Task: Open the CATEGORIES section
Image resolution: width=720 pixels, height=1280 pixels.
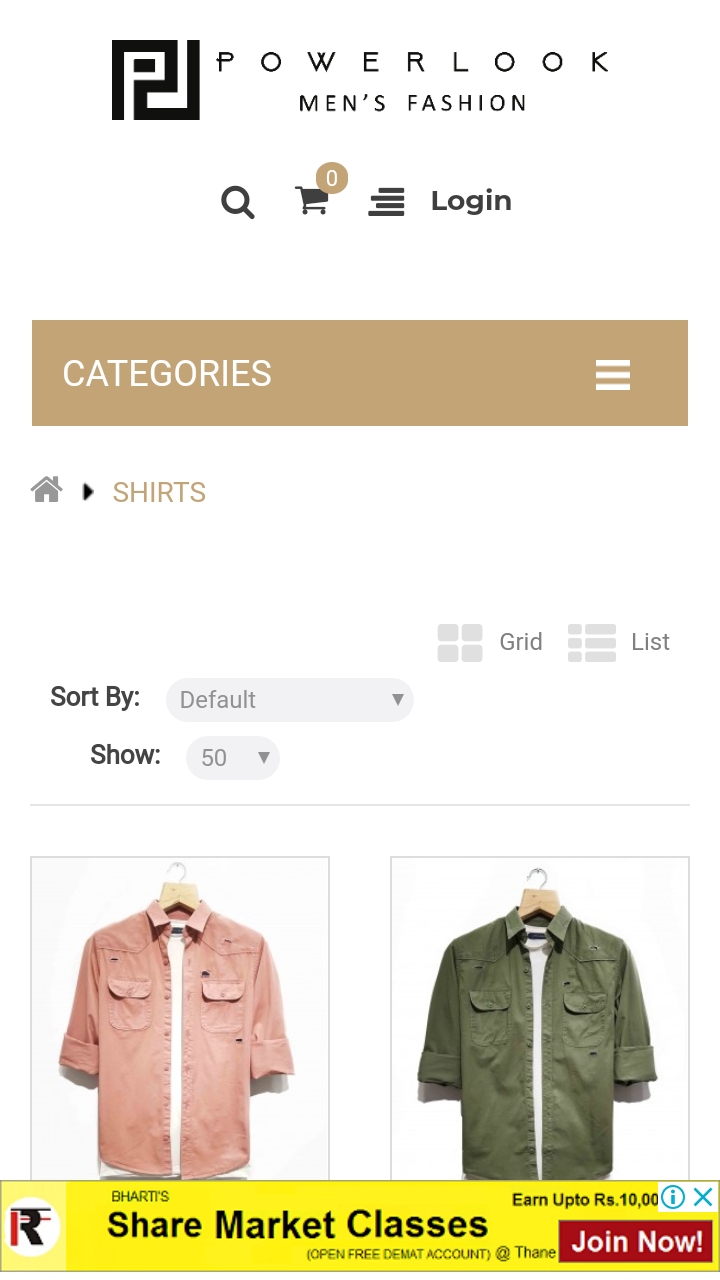Action: coord(167,373)
